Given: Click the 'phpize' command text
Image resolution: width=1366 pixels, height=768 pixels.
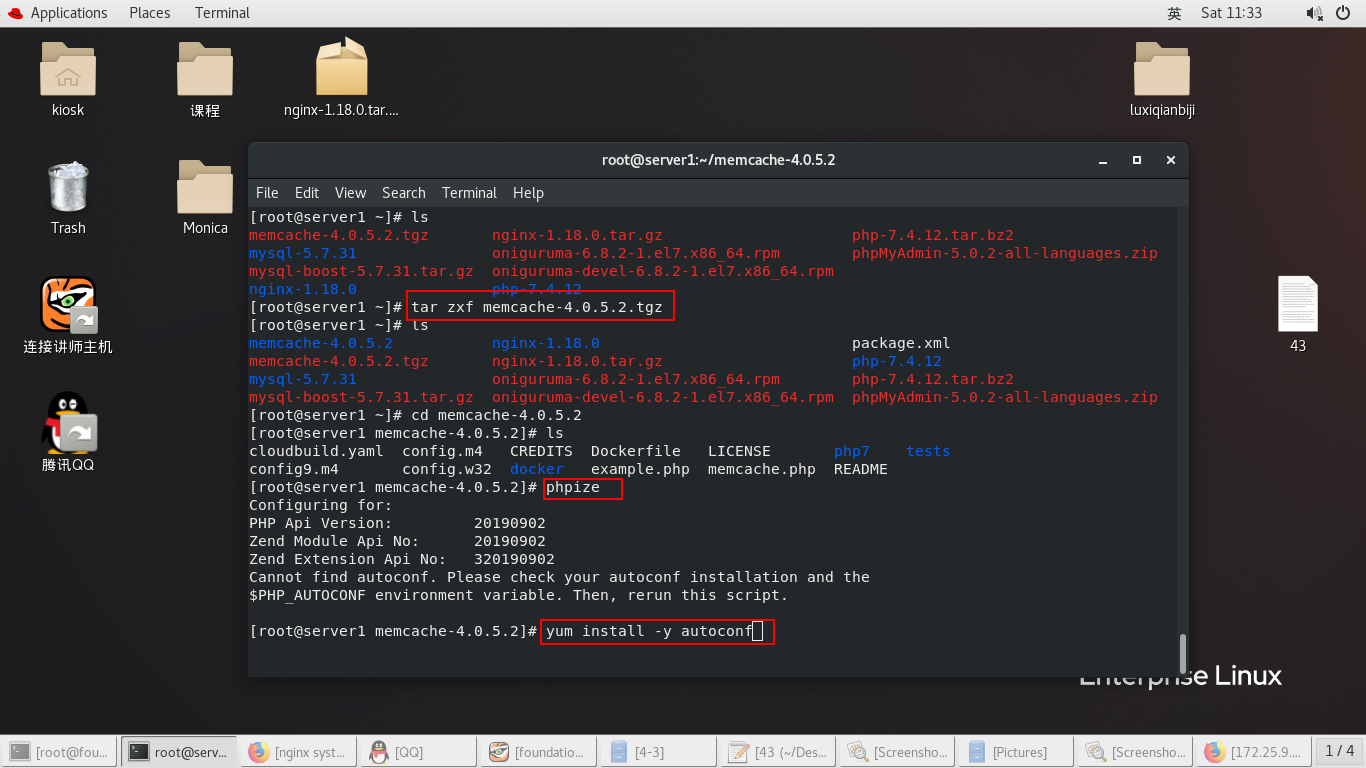Looking at the screenshot, I should click(573, 487).
